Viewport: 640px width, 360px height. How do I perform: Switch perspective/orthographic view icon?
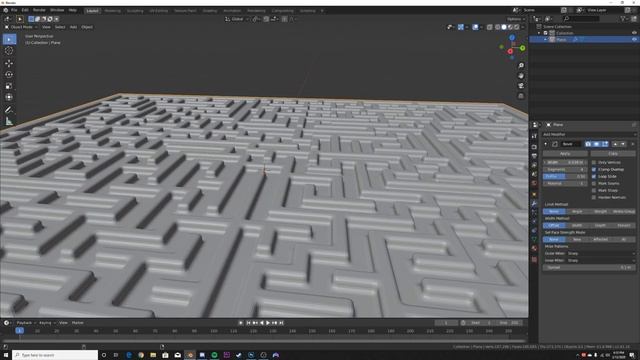[x=521, y=96]
